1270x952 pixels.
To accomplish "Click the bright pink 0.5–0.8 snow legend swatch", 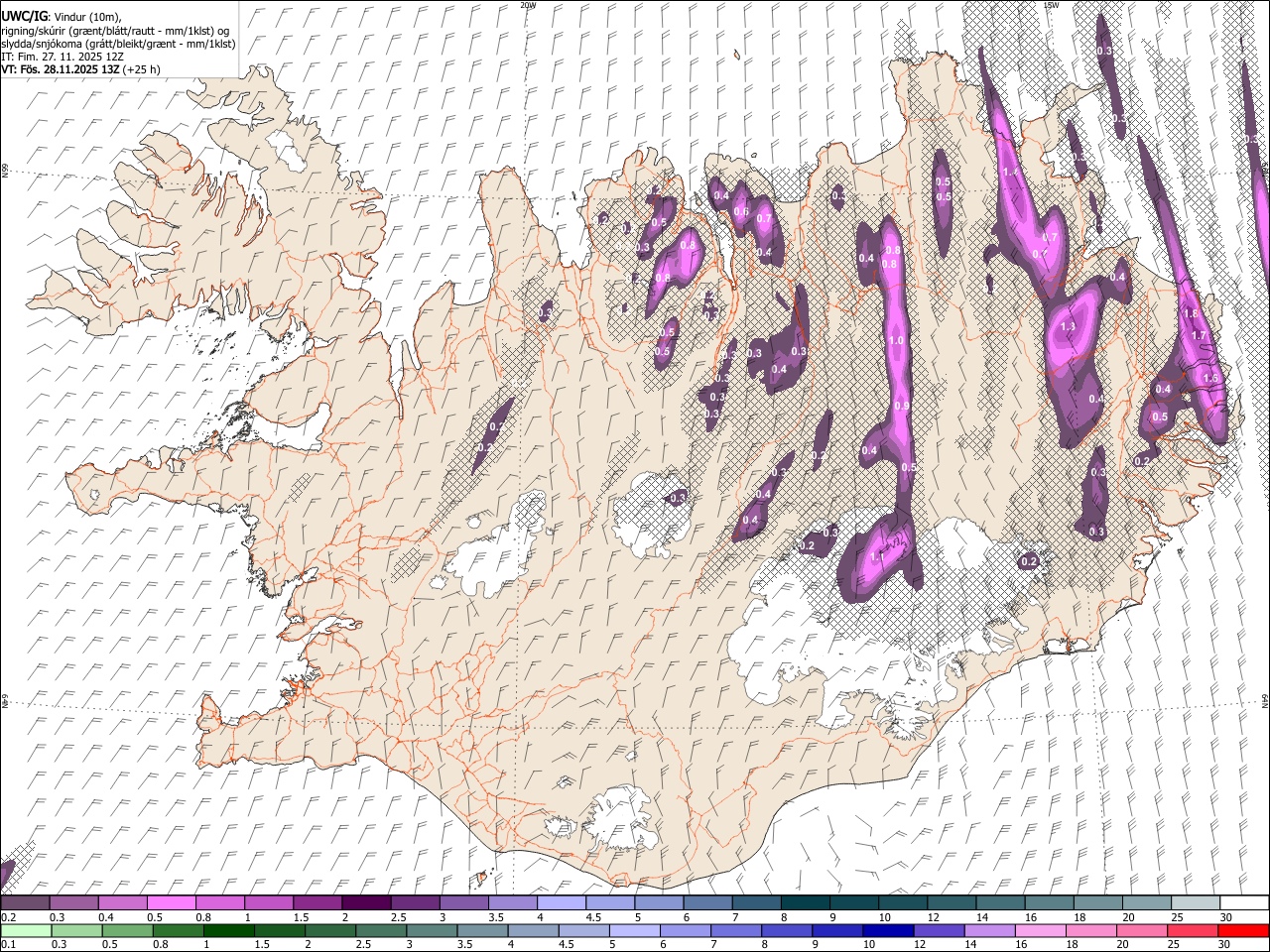I will pyautogui.click(x=171, y=903).
